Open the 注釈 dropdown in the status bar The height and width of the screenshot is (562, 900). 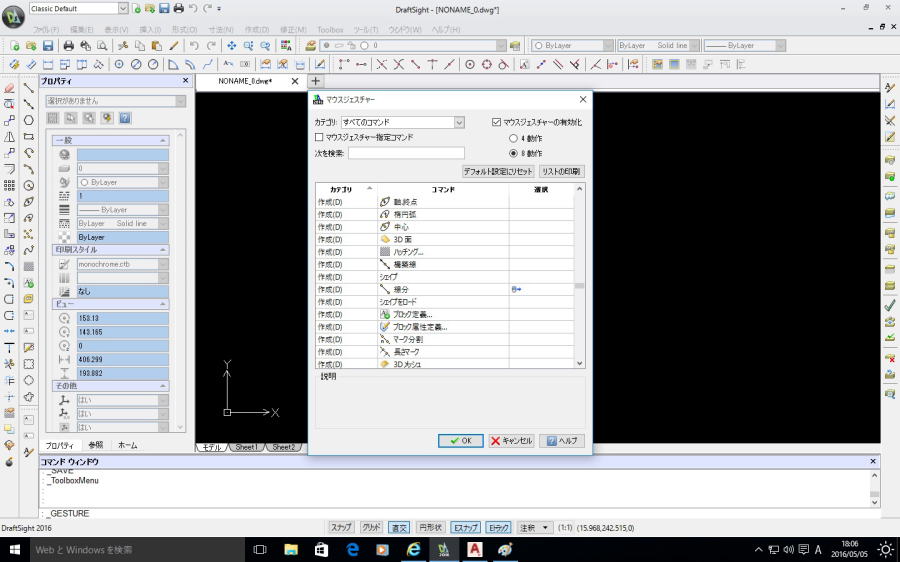[x=534, y=528]
